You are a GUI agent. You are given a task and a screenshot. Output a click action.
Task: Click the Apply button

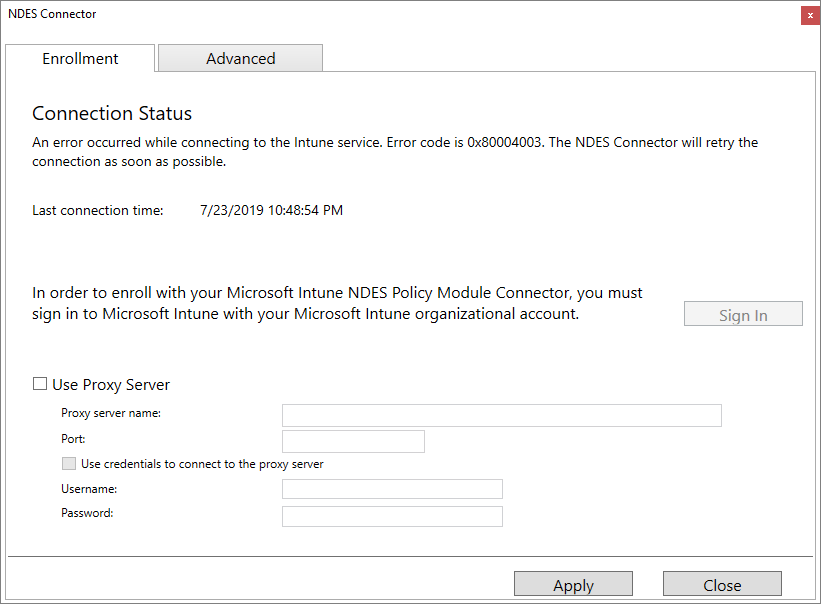(x=573, y=584)
